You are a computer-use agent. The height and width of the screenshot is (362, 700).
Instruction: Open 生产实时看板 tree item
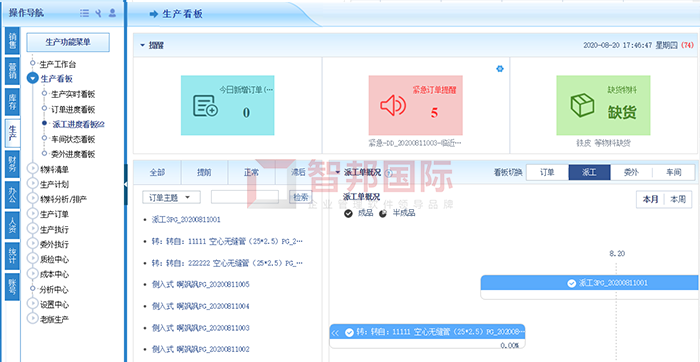pos(73,95)
